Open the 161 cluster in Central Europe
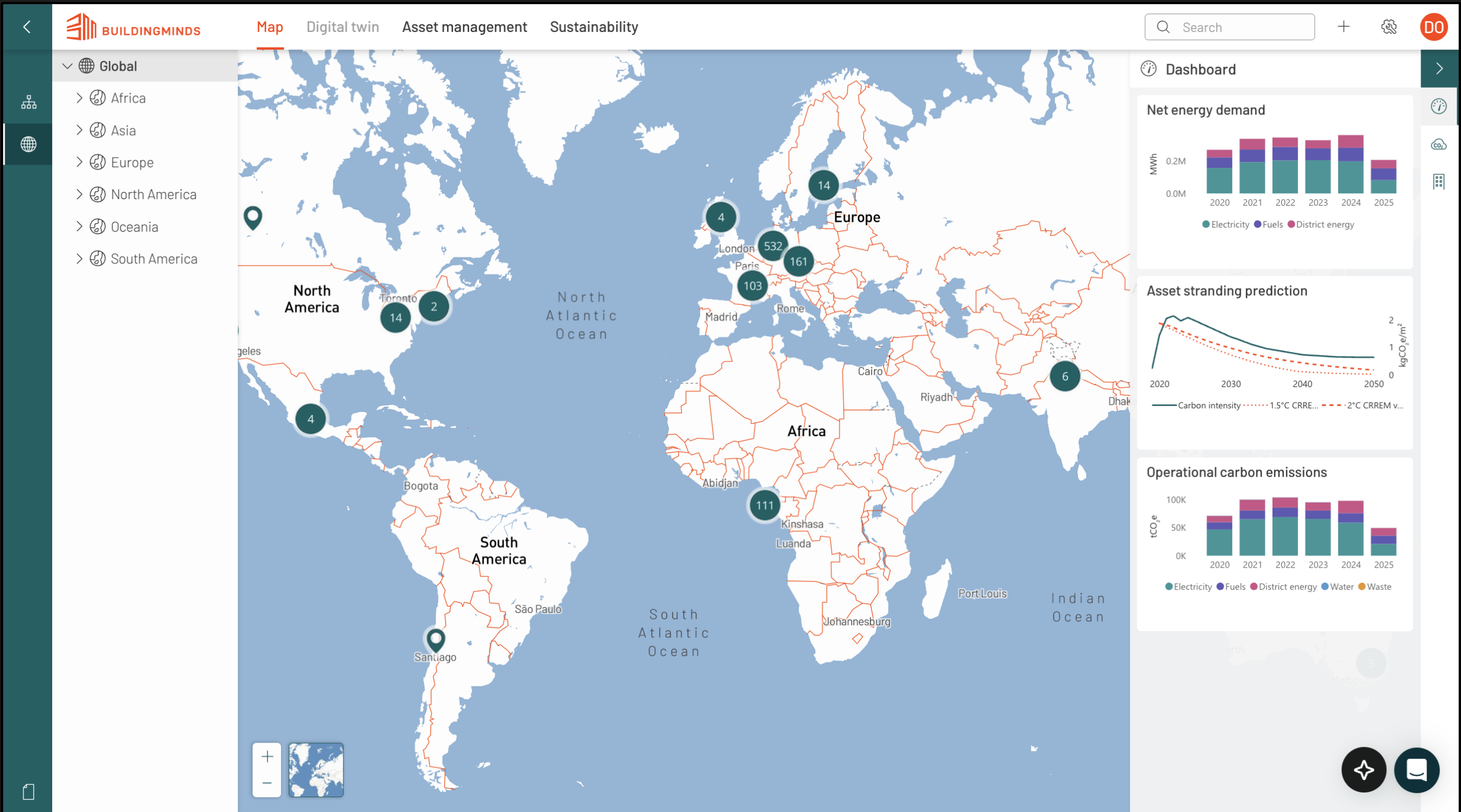The image size is (1461, 812). coord(798,261)
